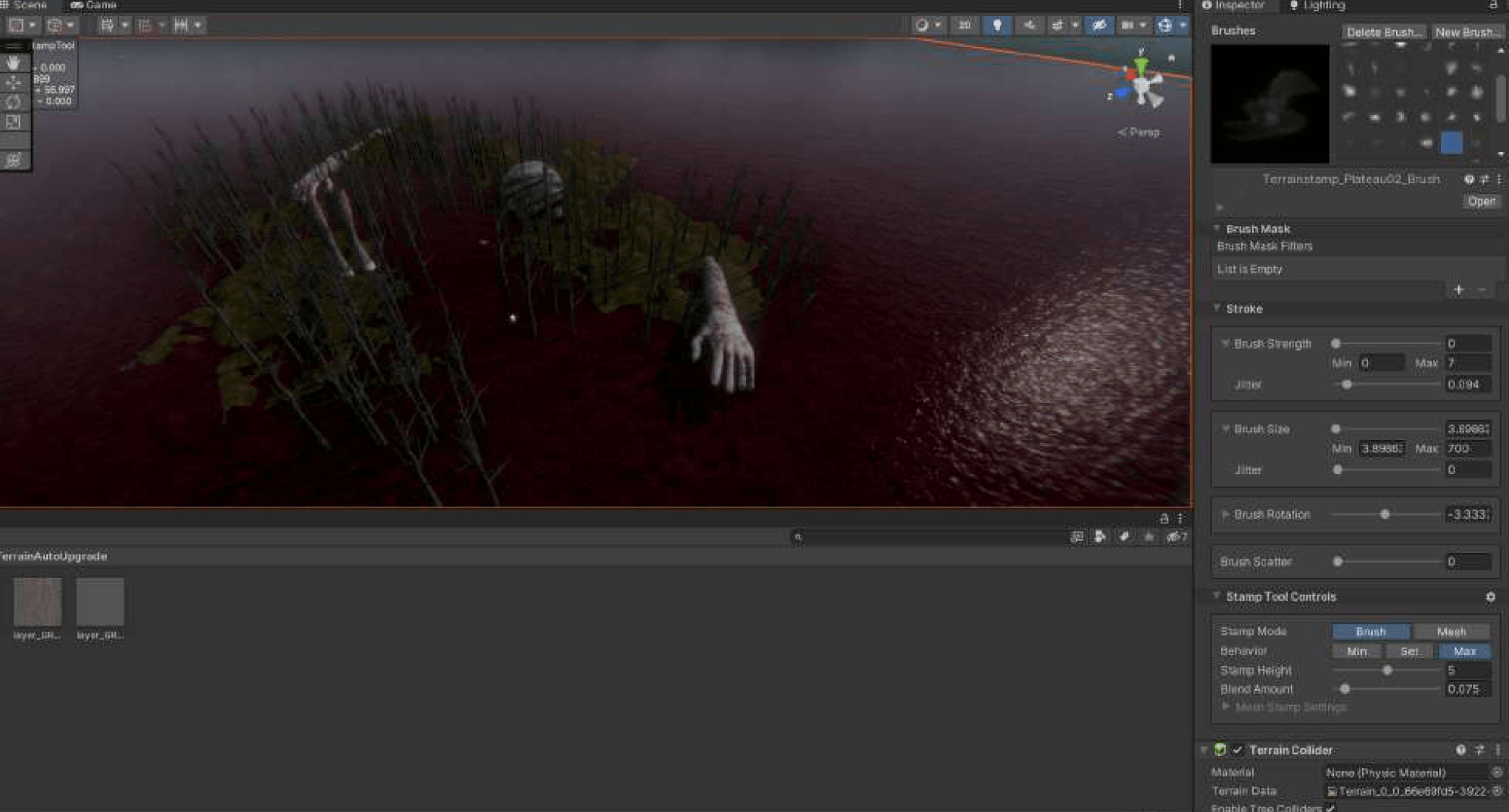This screenshot has height=812, width=1509.
Task: Select the Hand view tool
Action: pos(14,63)
